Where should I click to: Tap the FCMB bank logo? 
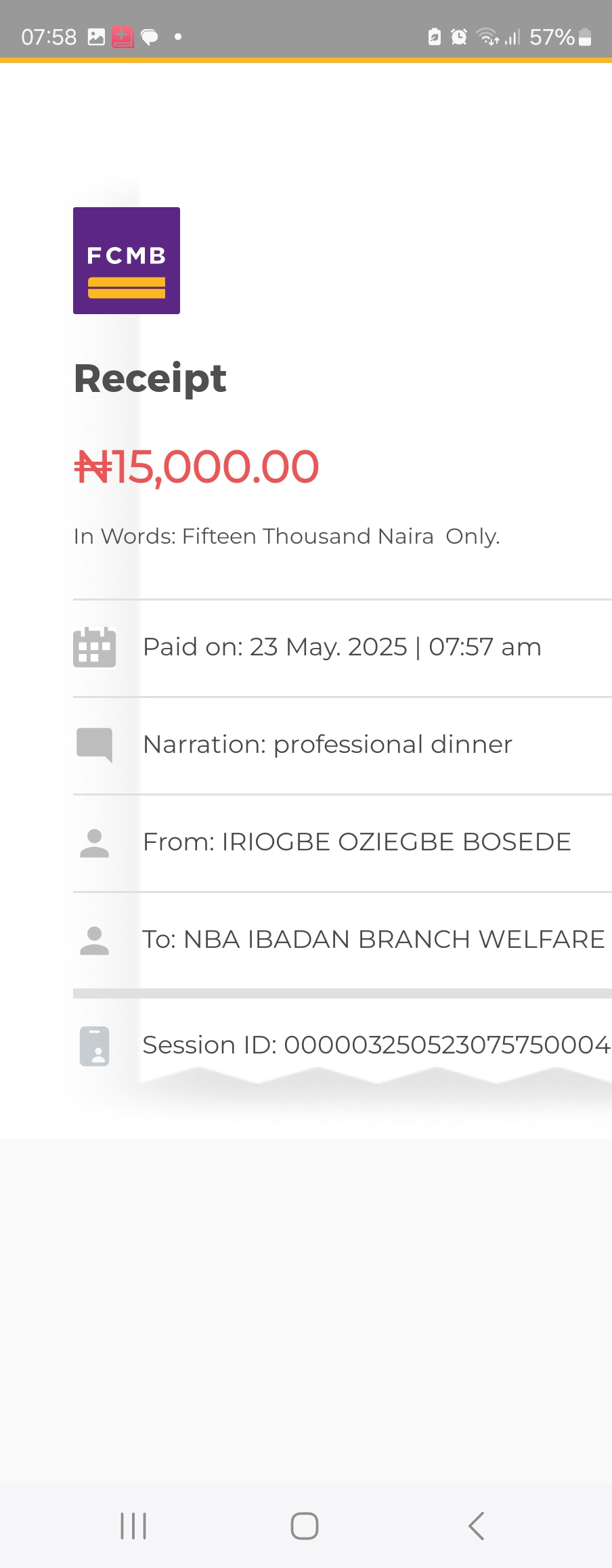tap(127, 261)
